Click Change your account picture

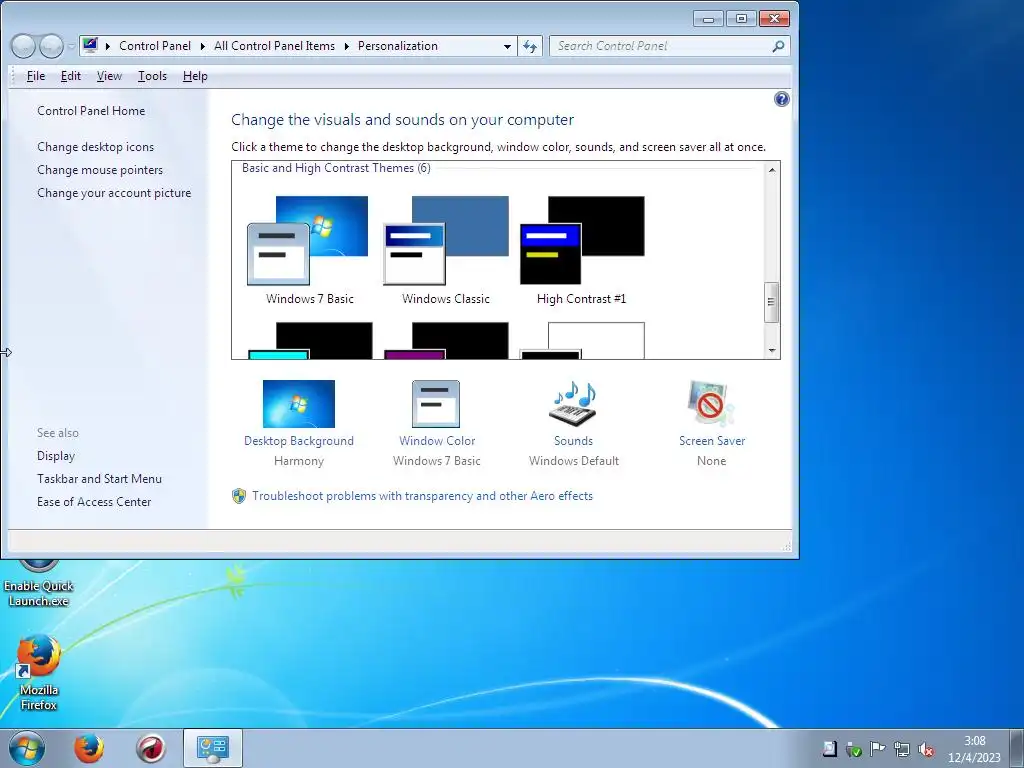click(114, 193)
